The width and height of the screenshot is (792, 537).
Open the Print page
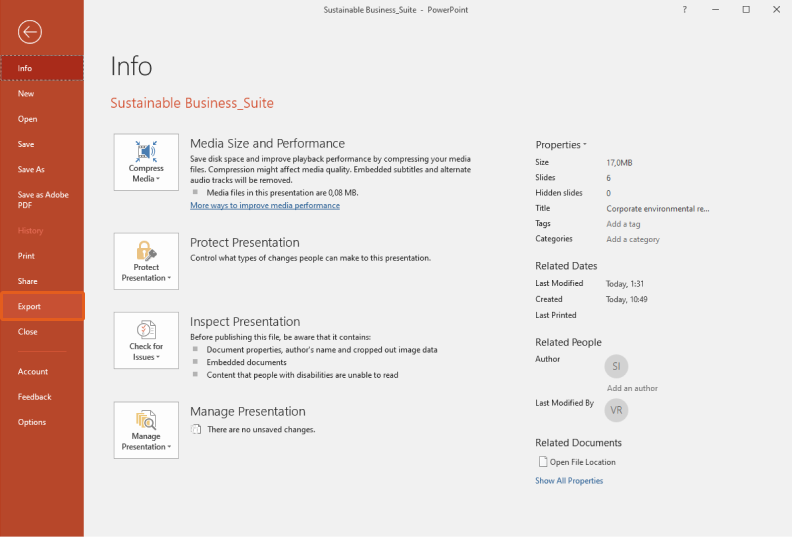(42, 256)
